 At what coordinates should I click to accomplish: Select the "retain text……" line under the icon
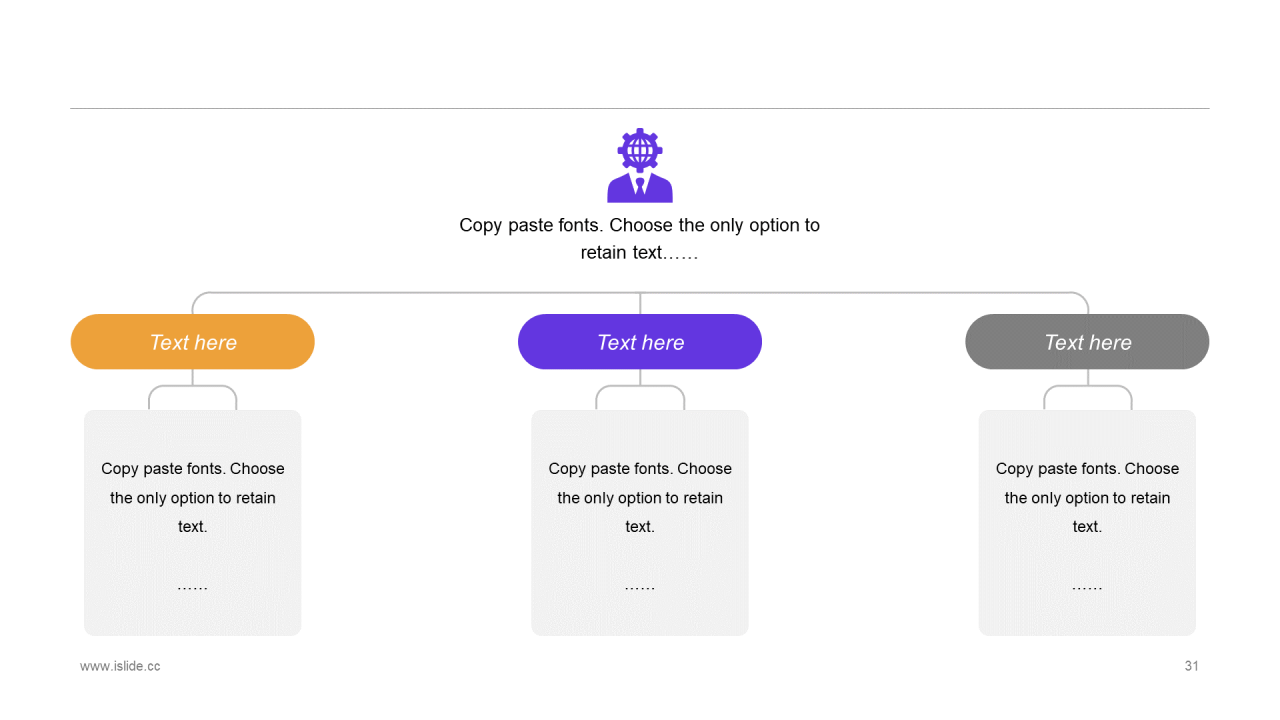(x=640, y=253)
